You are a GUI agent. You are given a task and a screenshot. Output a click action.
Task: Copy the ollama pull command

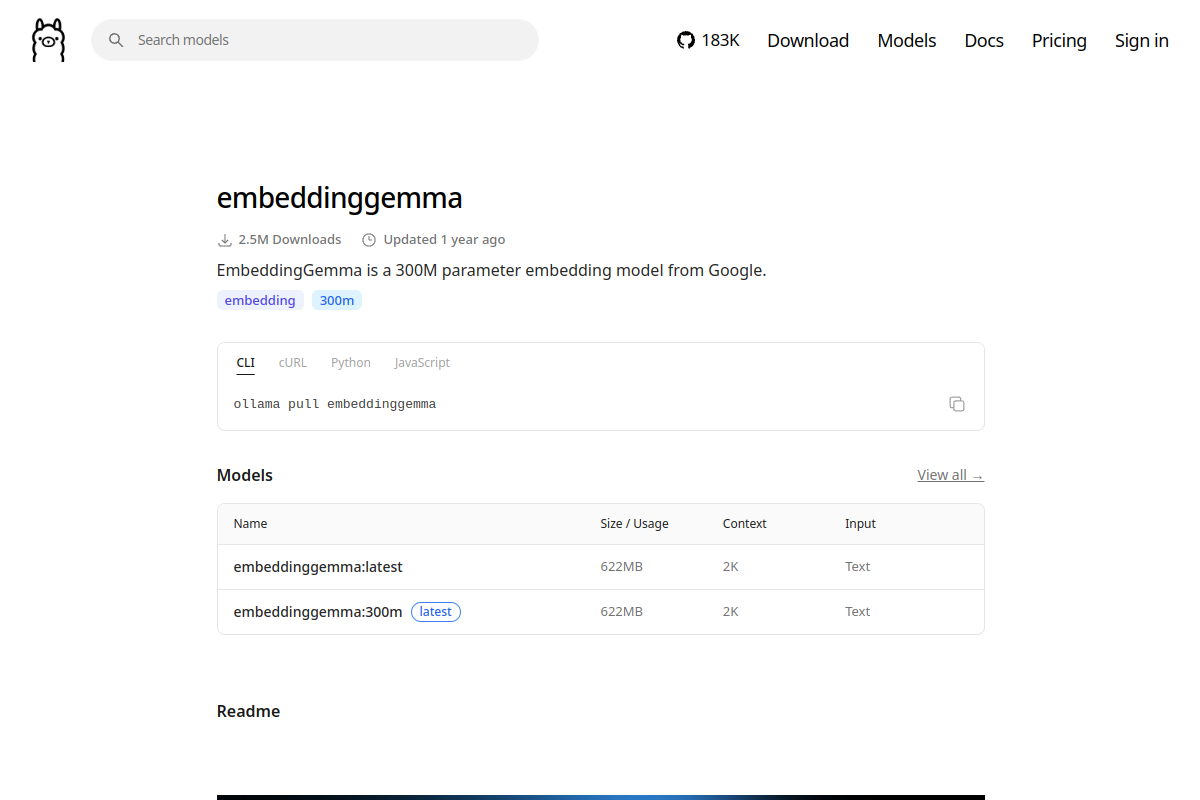[957, 404]
